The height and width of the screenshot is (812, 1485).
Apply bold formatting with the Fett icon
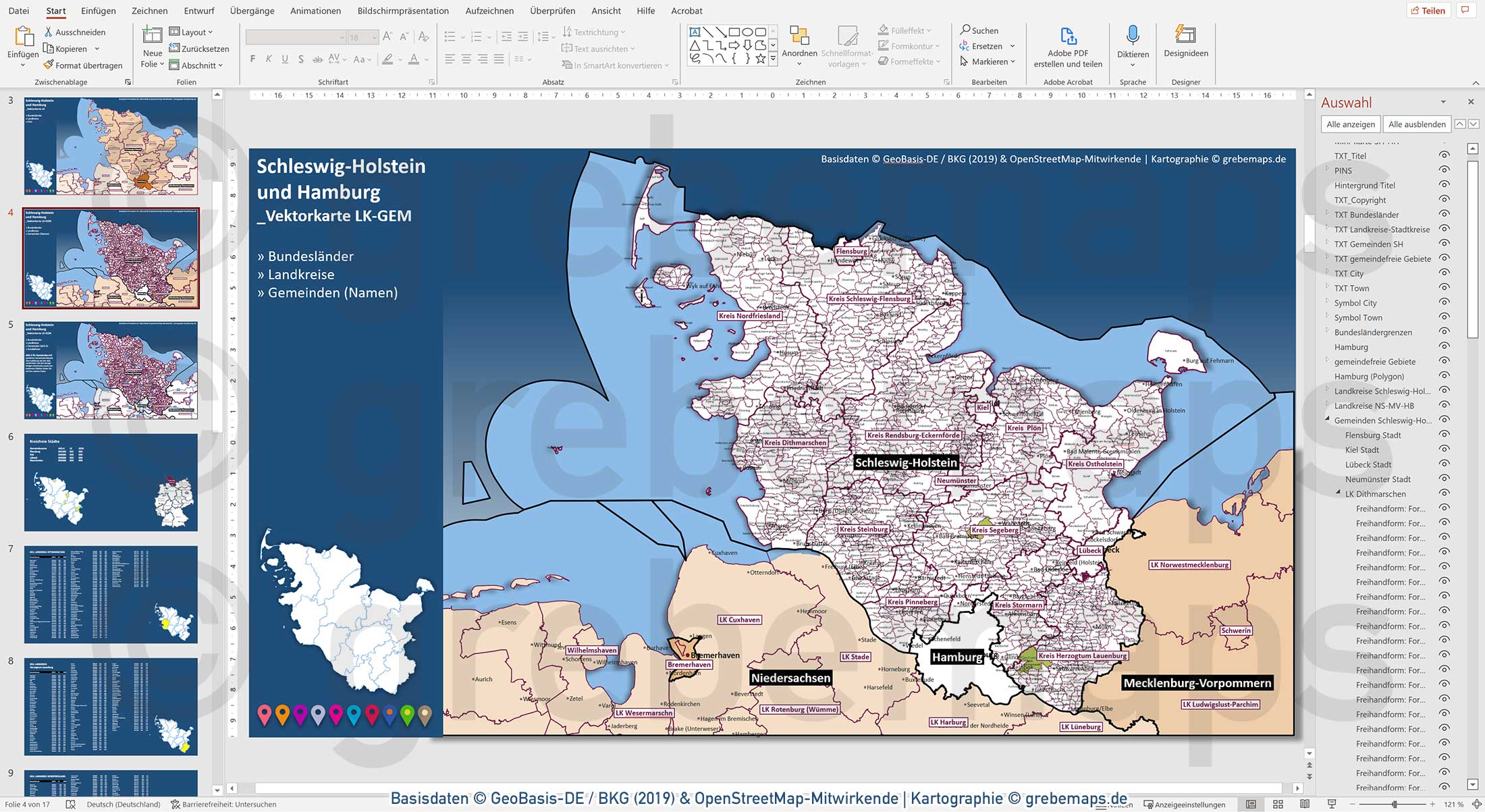252,59
